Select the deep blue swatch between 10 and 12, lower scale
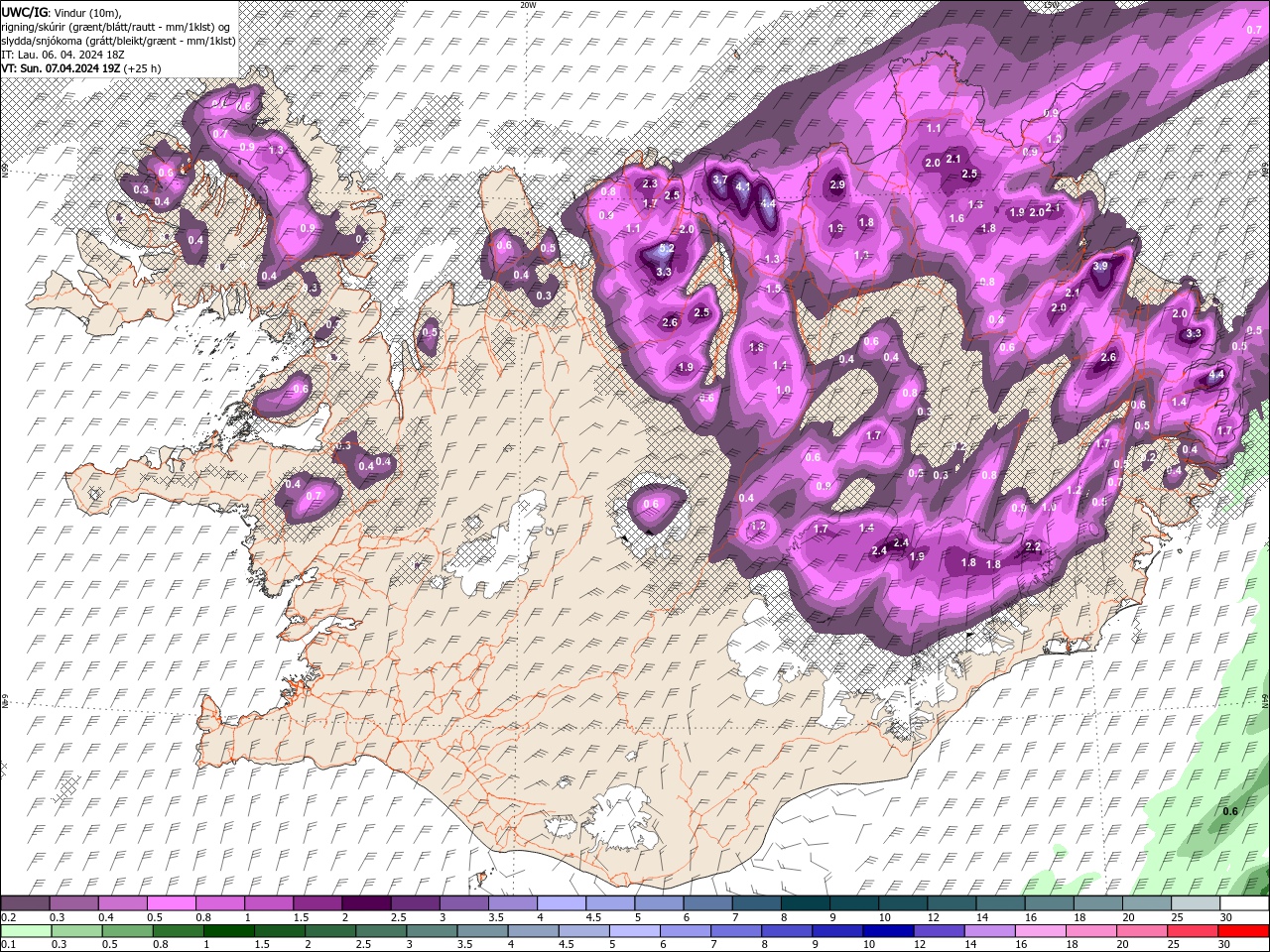Viewport: 1270px width, 952px height. click(888, 931)
